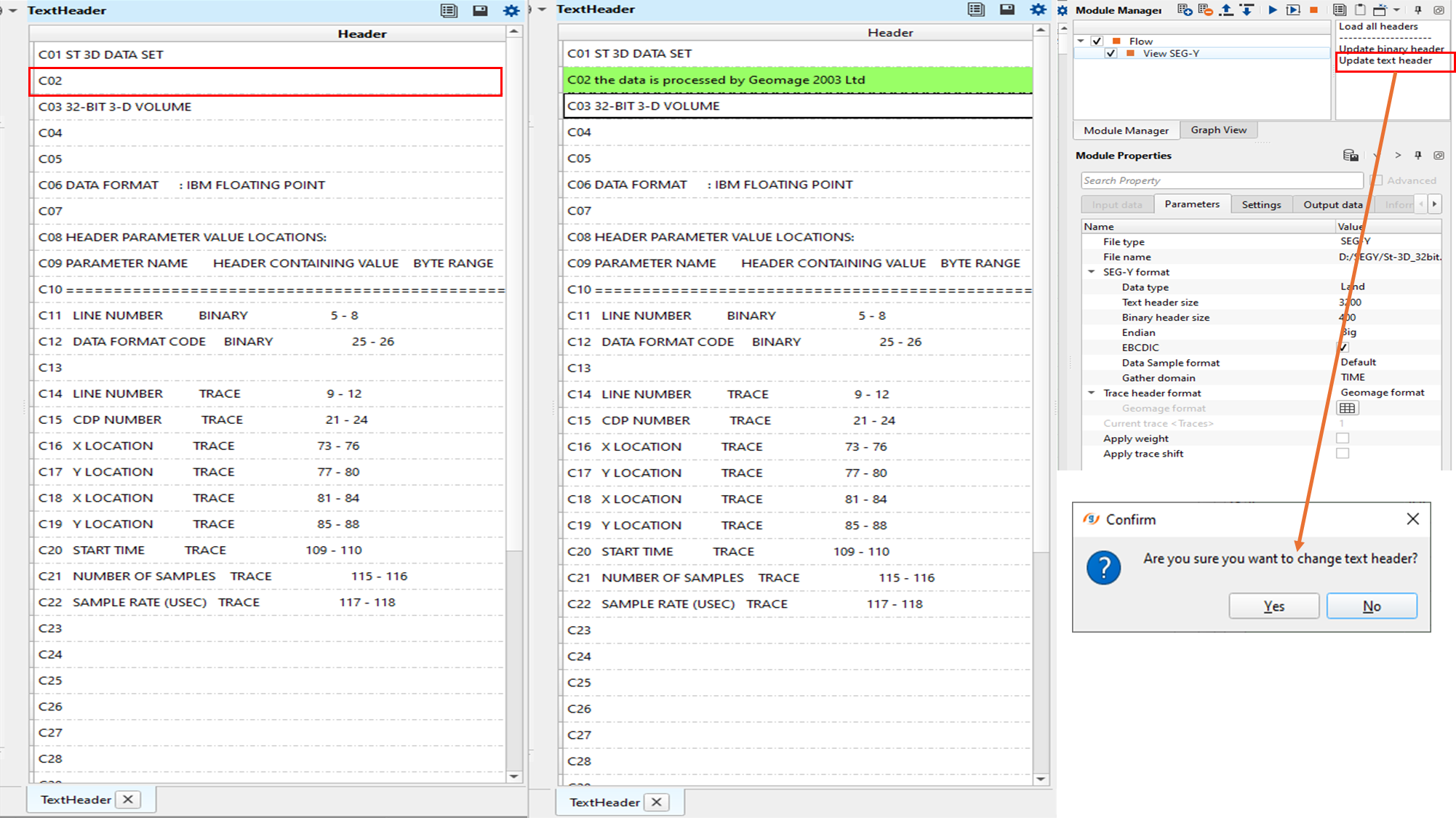The height and width of the screenshot is (818, 1456).
Task: Click the move module up arrow
Action: tap(1226, 10)
